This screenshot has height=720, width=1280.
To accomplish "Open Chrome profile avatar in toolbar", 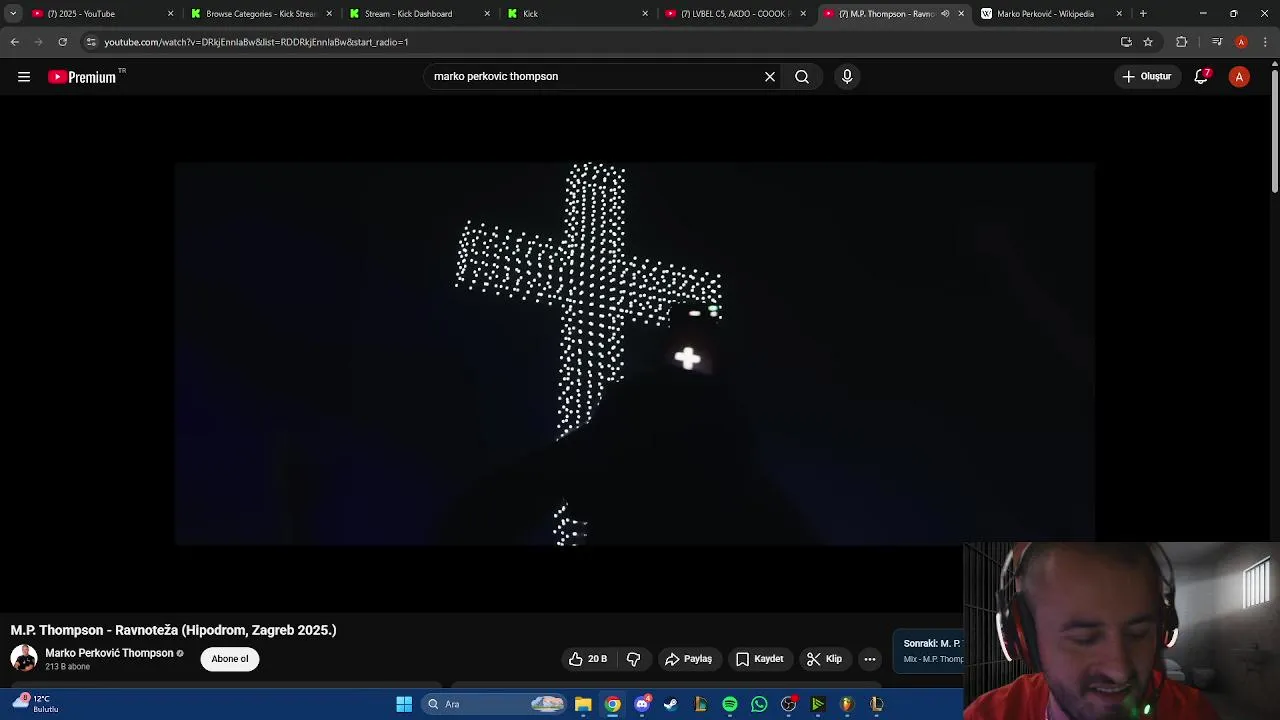I will 1241,42.
